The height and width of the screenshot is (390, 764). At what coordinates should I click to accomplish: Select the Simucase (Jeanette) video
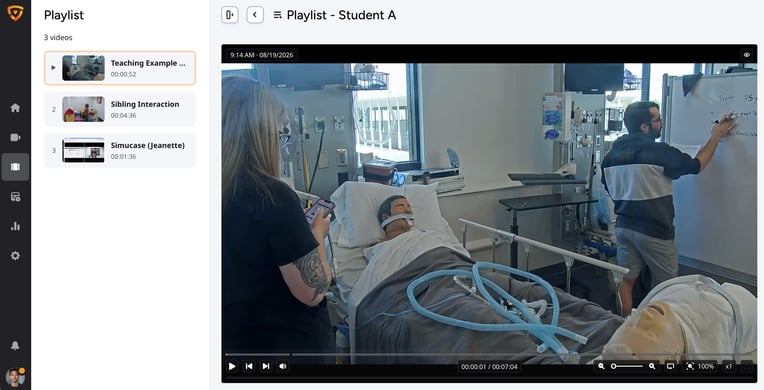120,151
